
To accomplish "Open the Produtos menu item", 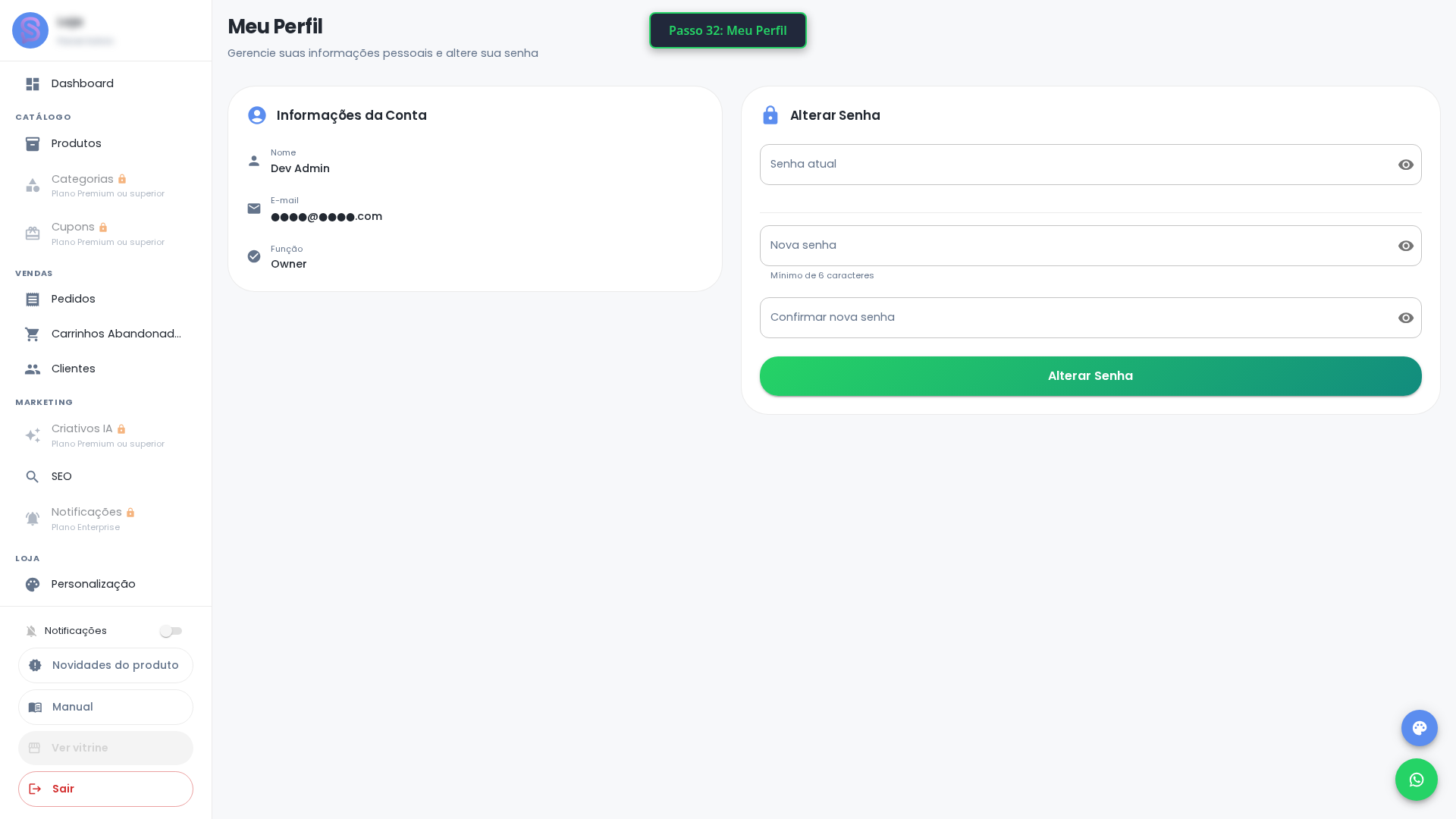I will pos(105,144).
